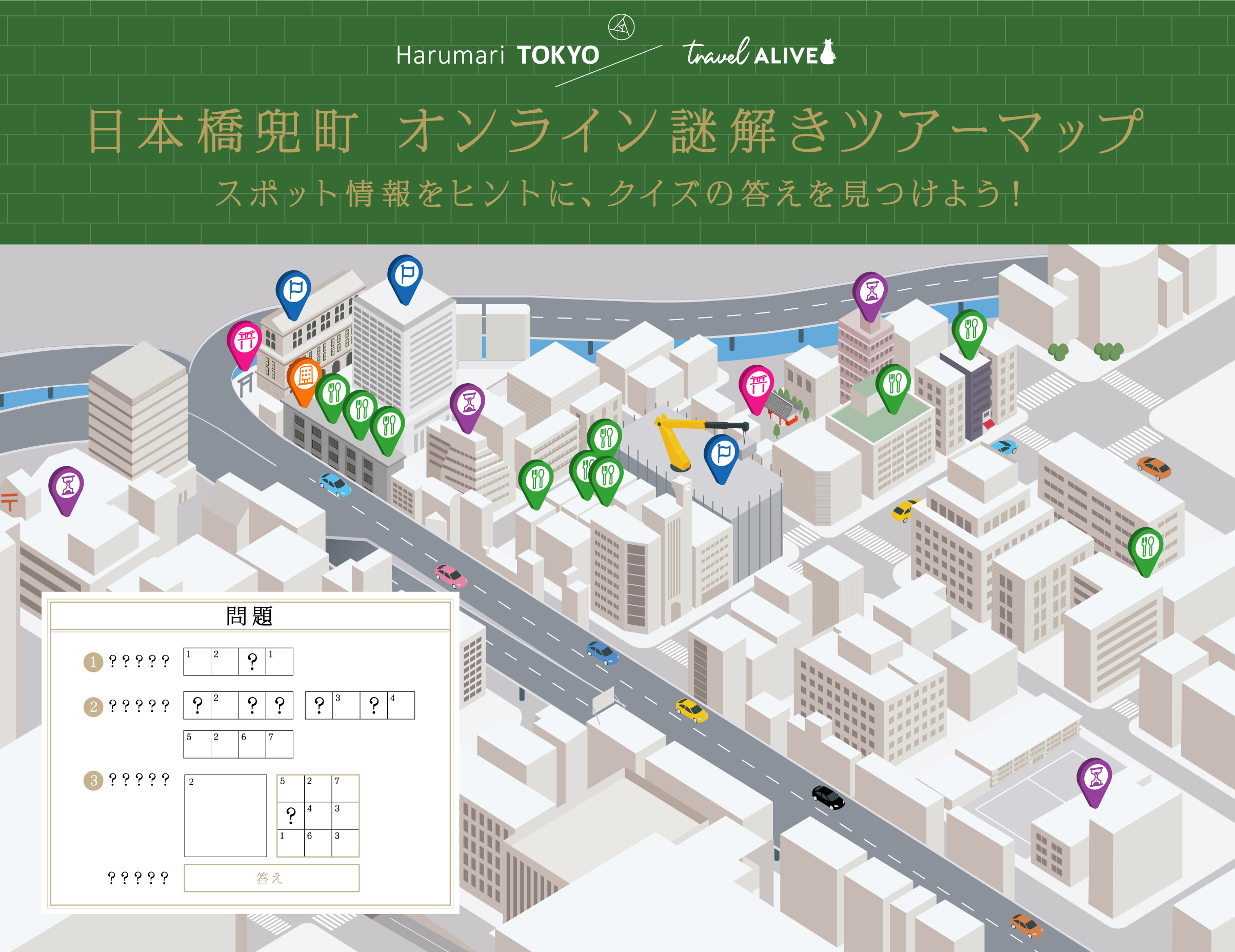This screenshot has height=952, width=1235.
Task: Open the purple hourglass pin atop the pink building
Action: [871, 292]
